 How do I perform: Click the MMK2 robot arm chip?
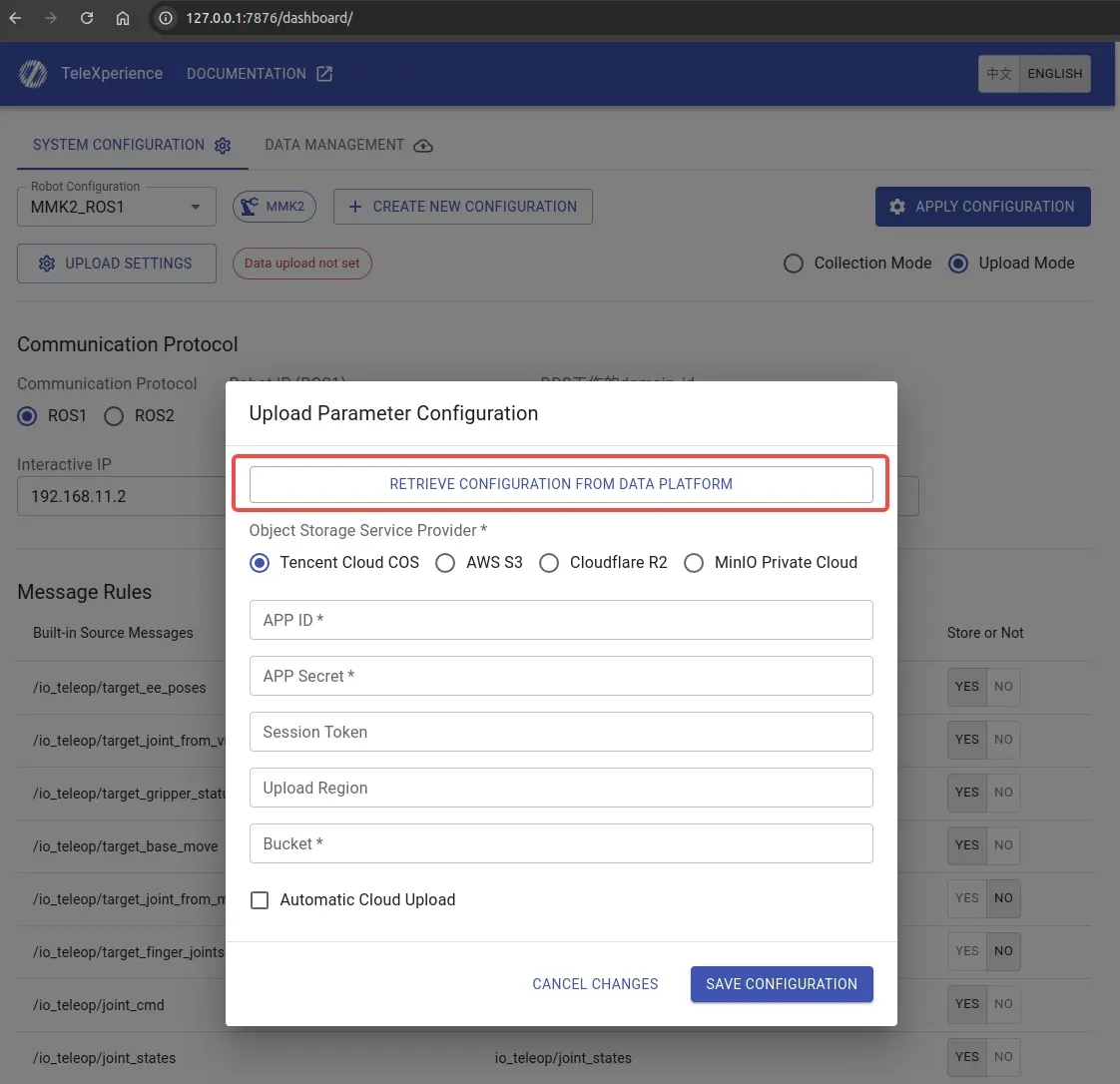[x=274, y=207]
